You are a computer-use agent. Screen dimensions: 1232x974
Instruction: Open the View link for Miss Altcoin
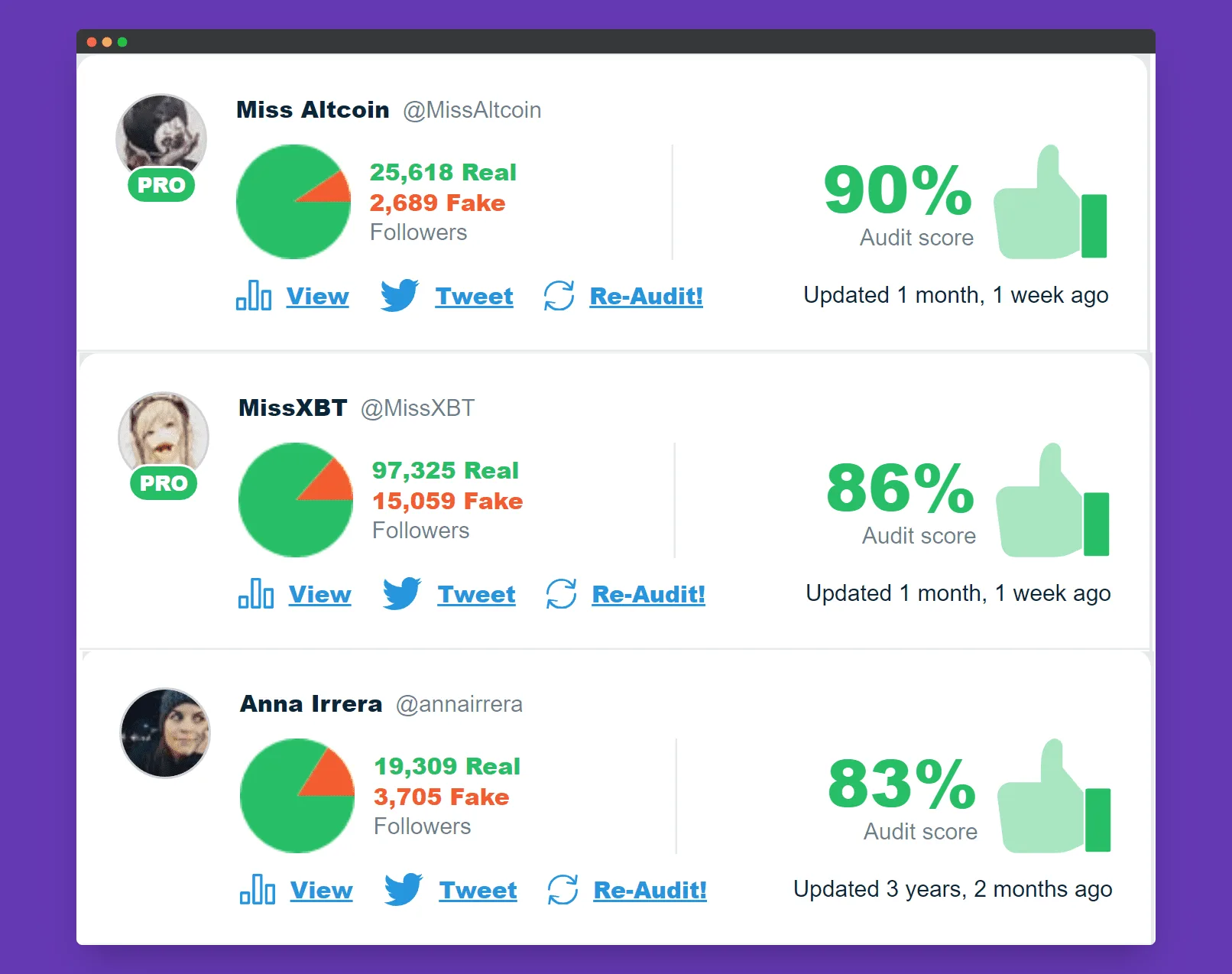pos(317,297)
